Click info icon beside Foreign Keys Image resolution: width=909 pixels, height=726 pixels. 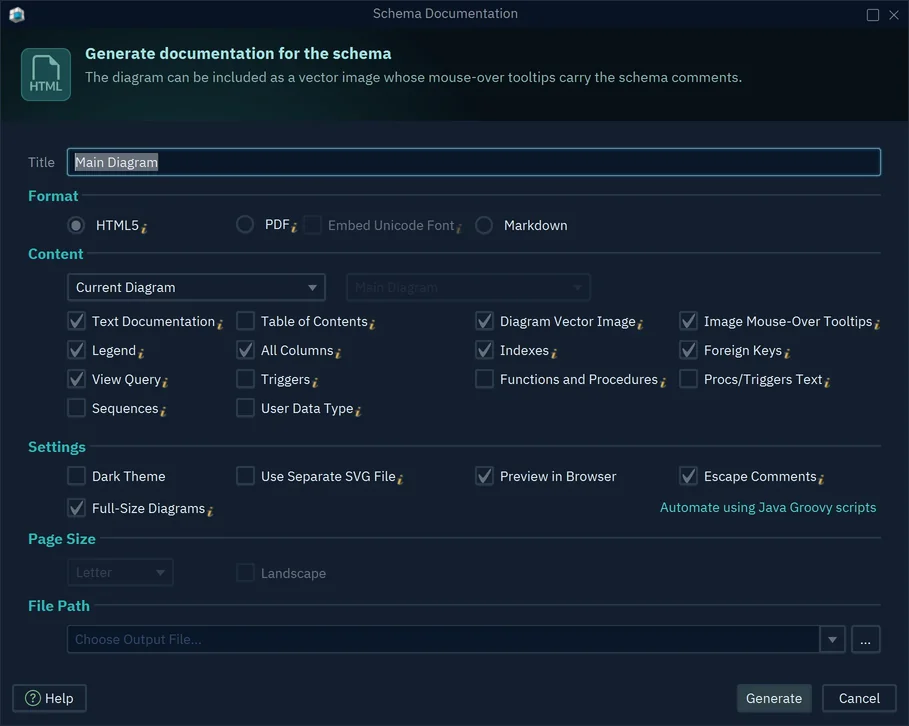pyautogui.click(x=787, y=354)
